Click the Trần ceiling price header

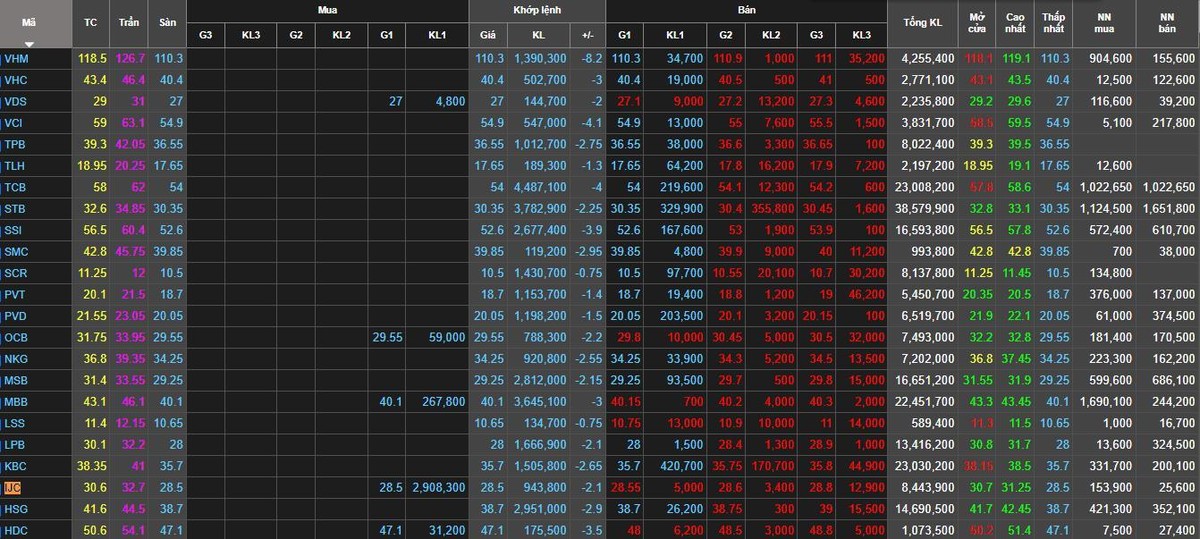coord(129,21)
